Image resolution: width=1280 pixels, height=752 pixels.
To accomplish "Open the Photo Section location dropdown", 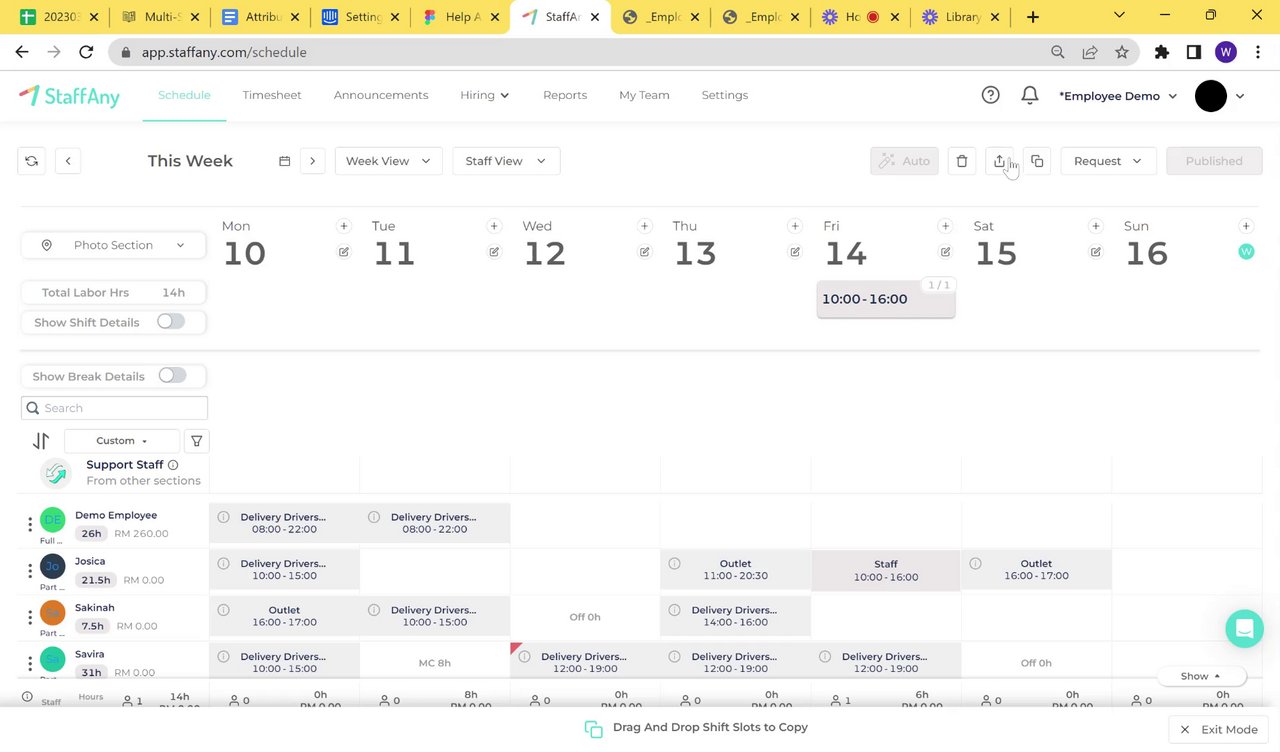I will (x=114, y=245).
